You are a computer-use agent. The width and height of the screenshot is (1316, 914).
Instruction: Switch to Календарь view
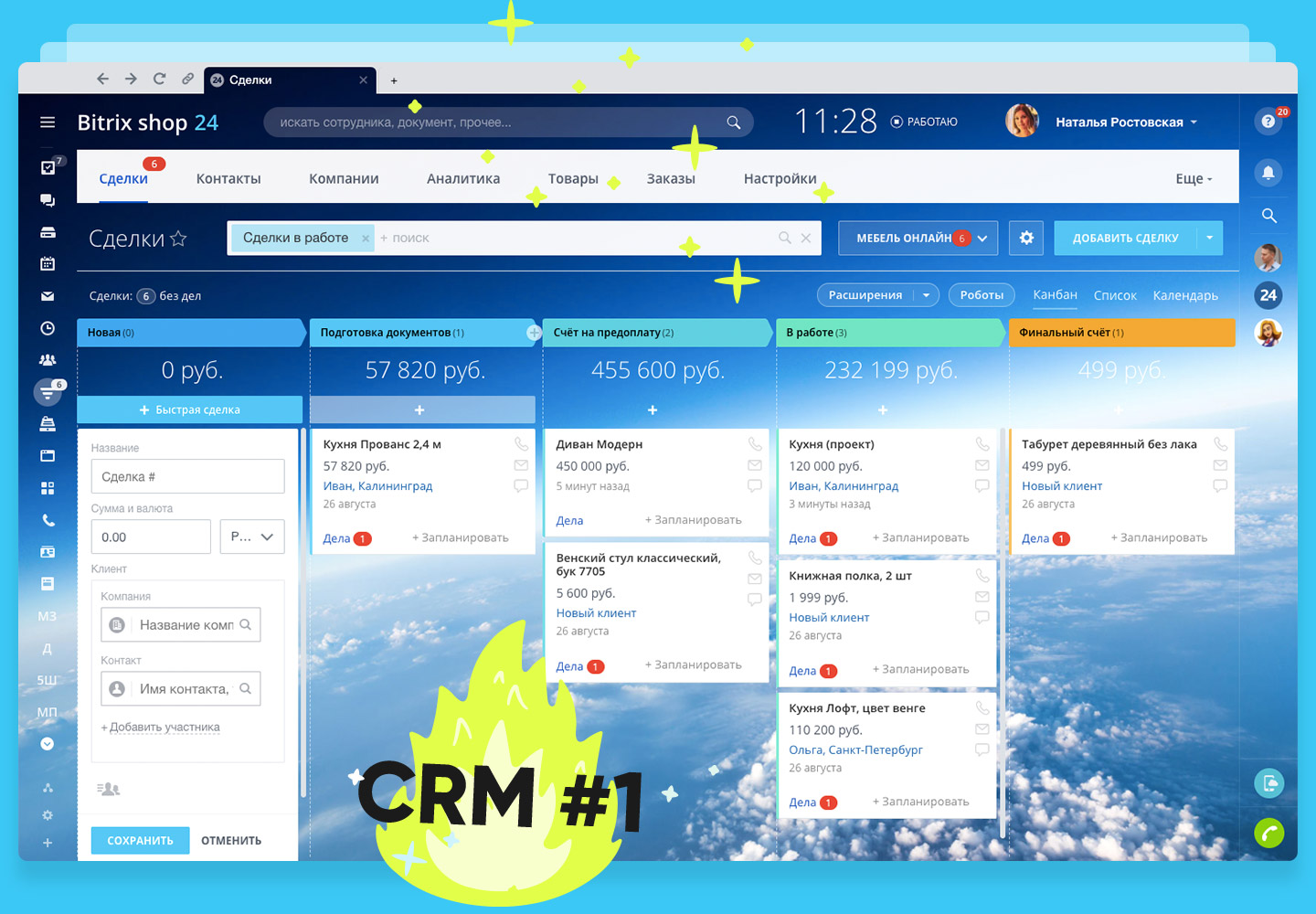[1185, 295]
